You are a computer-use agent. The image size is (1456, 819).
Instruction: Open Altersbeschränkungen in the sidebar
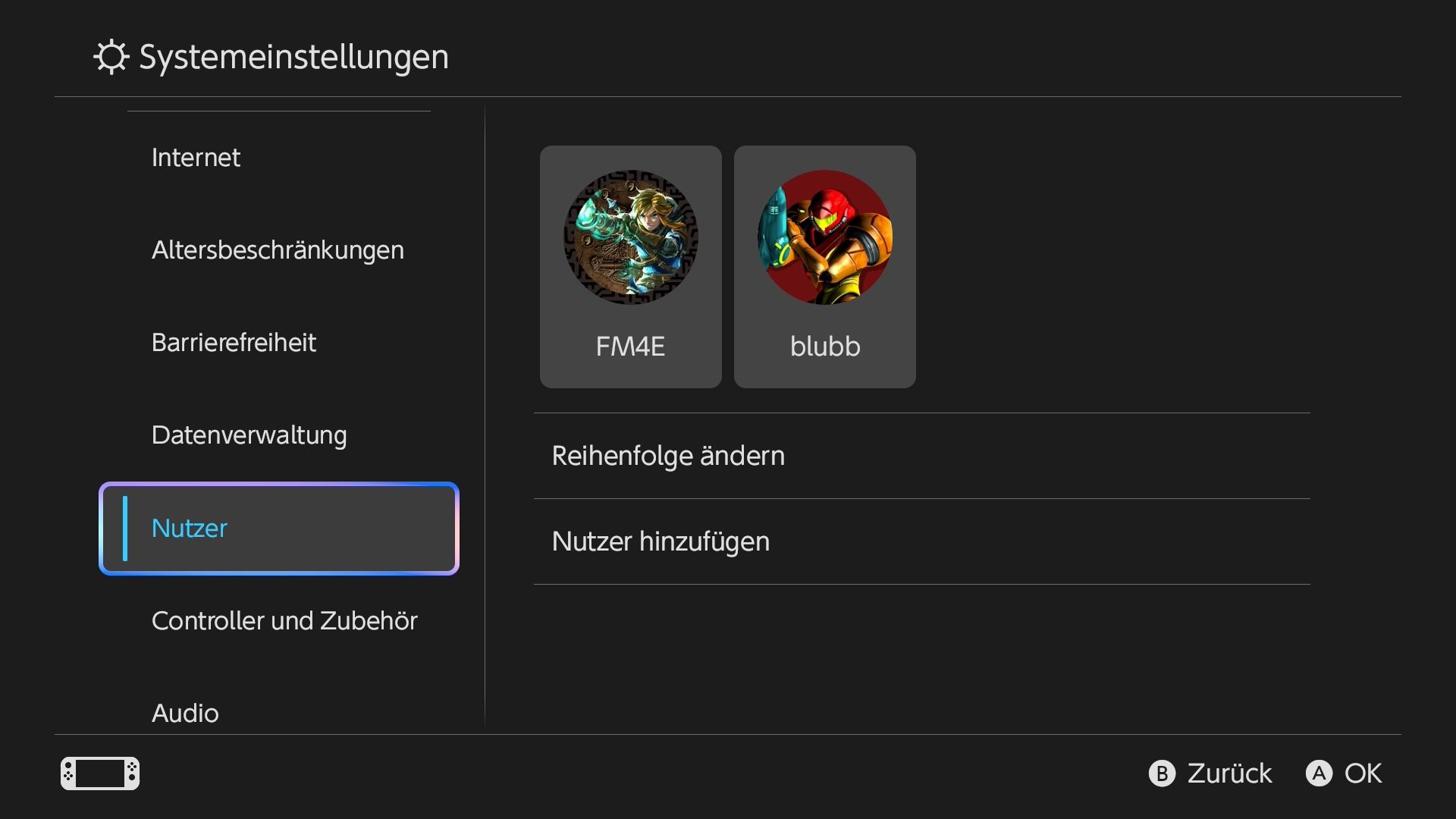tap(279, 250)
